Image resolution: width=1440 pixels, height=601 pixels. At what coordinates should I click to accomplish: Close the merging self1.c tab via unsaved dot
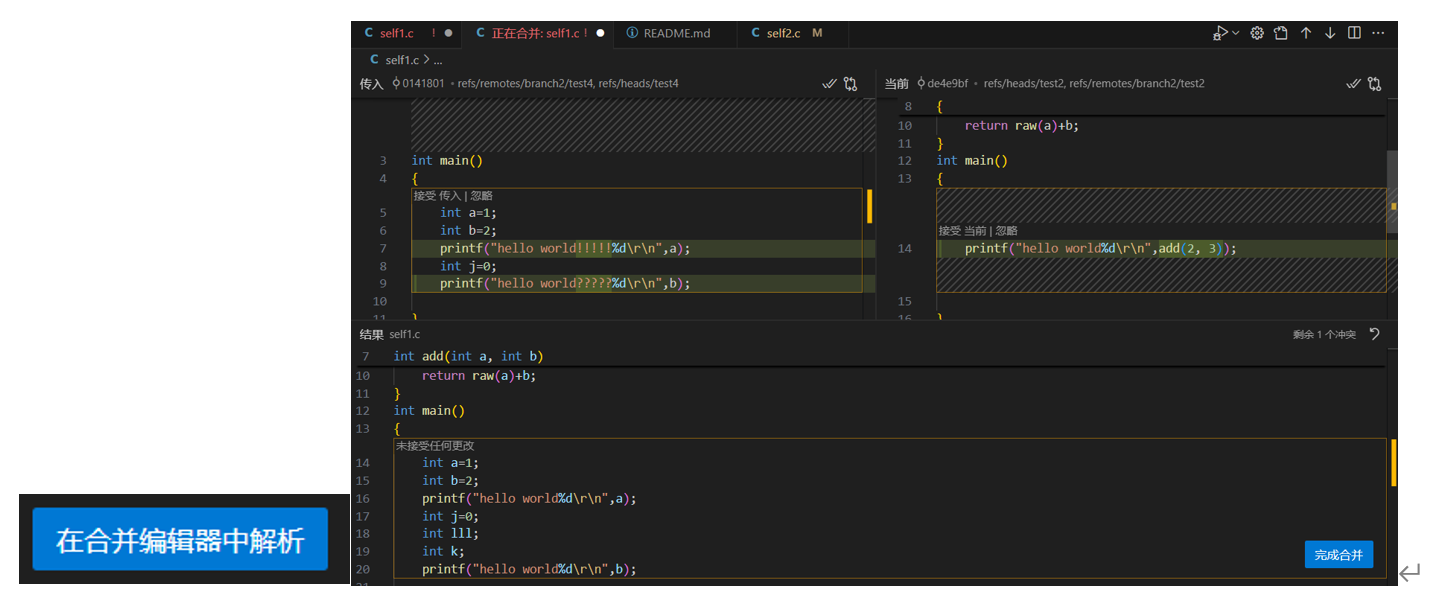click(x=600, y=33)
